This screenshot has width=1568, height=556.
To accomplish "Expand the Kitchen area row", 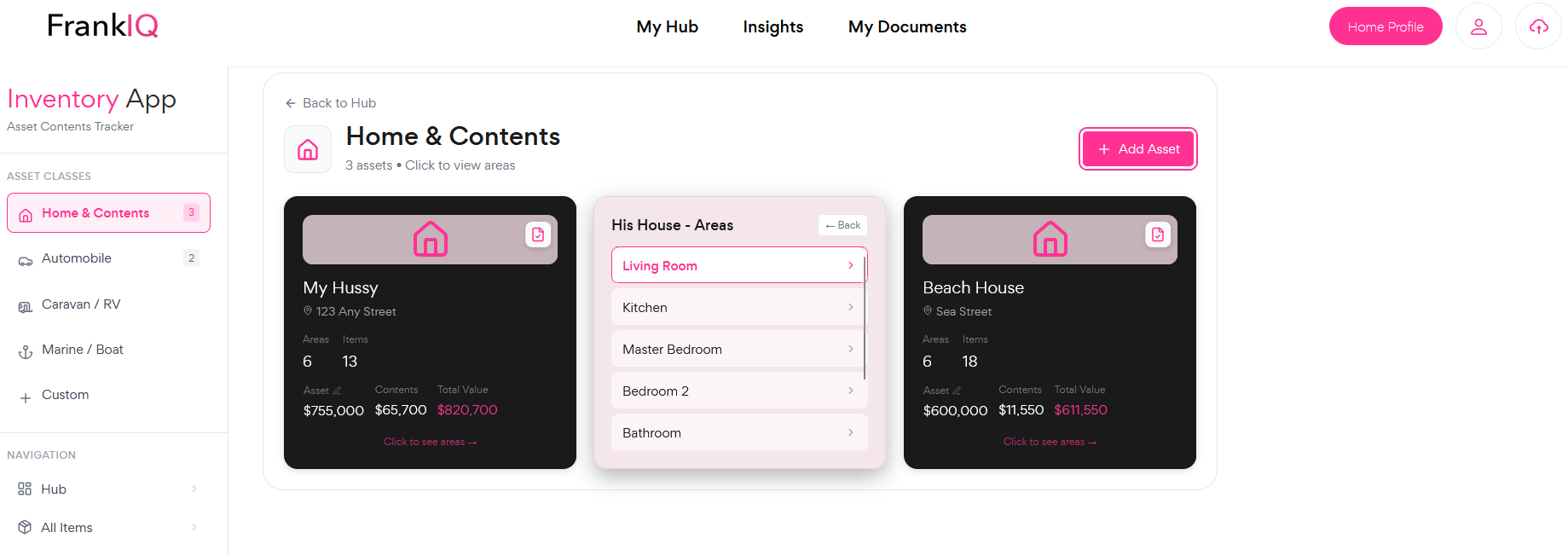I will pos(738,307).
